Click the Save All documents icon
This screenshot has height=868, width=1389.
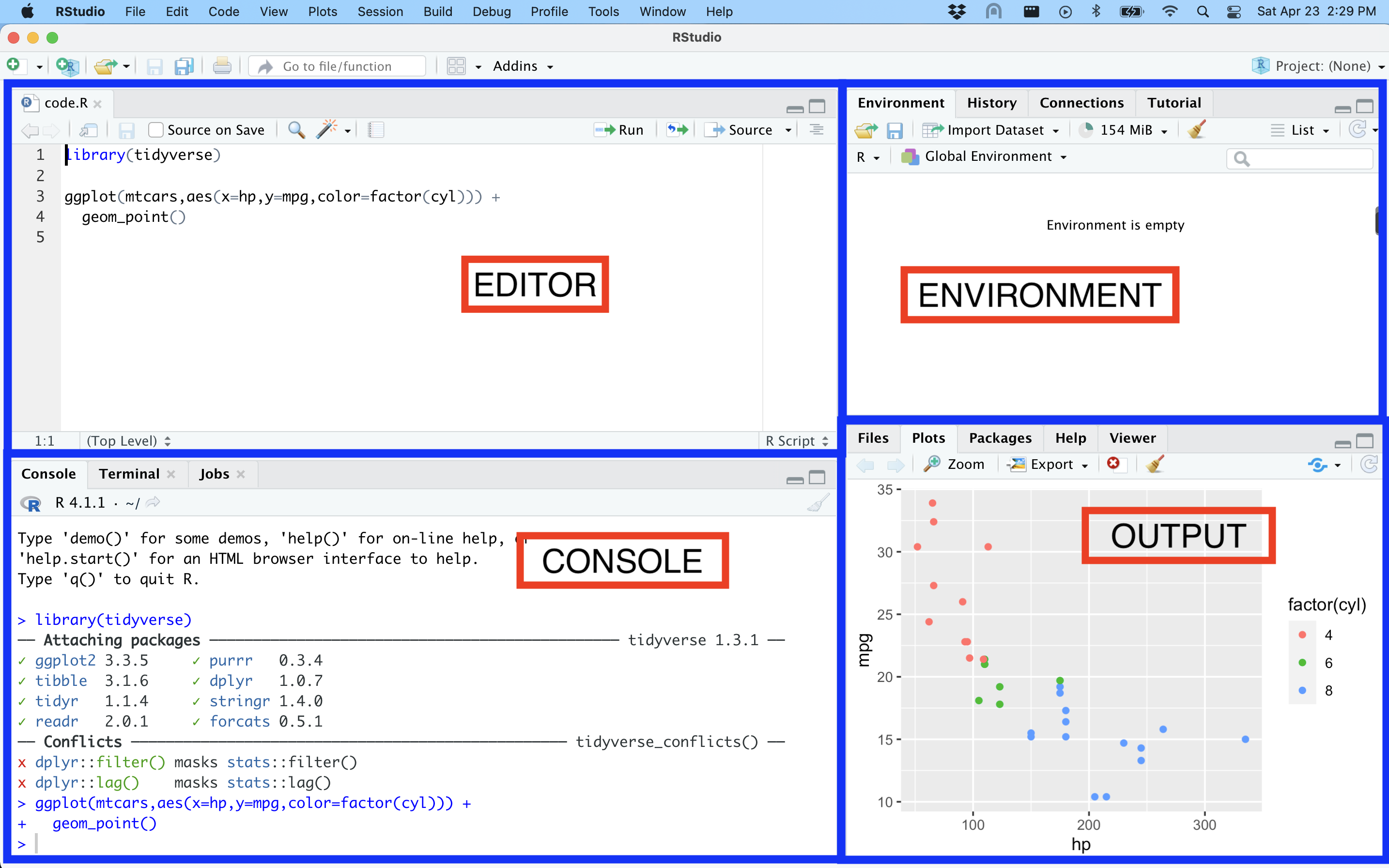point(184,66)
